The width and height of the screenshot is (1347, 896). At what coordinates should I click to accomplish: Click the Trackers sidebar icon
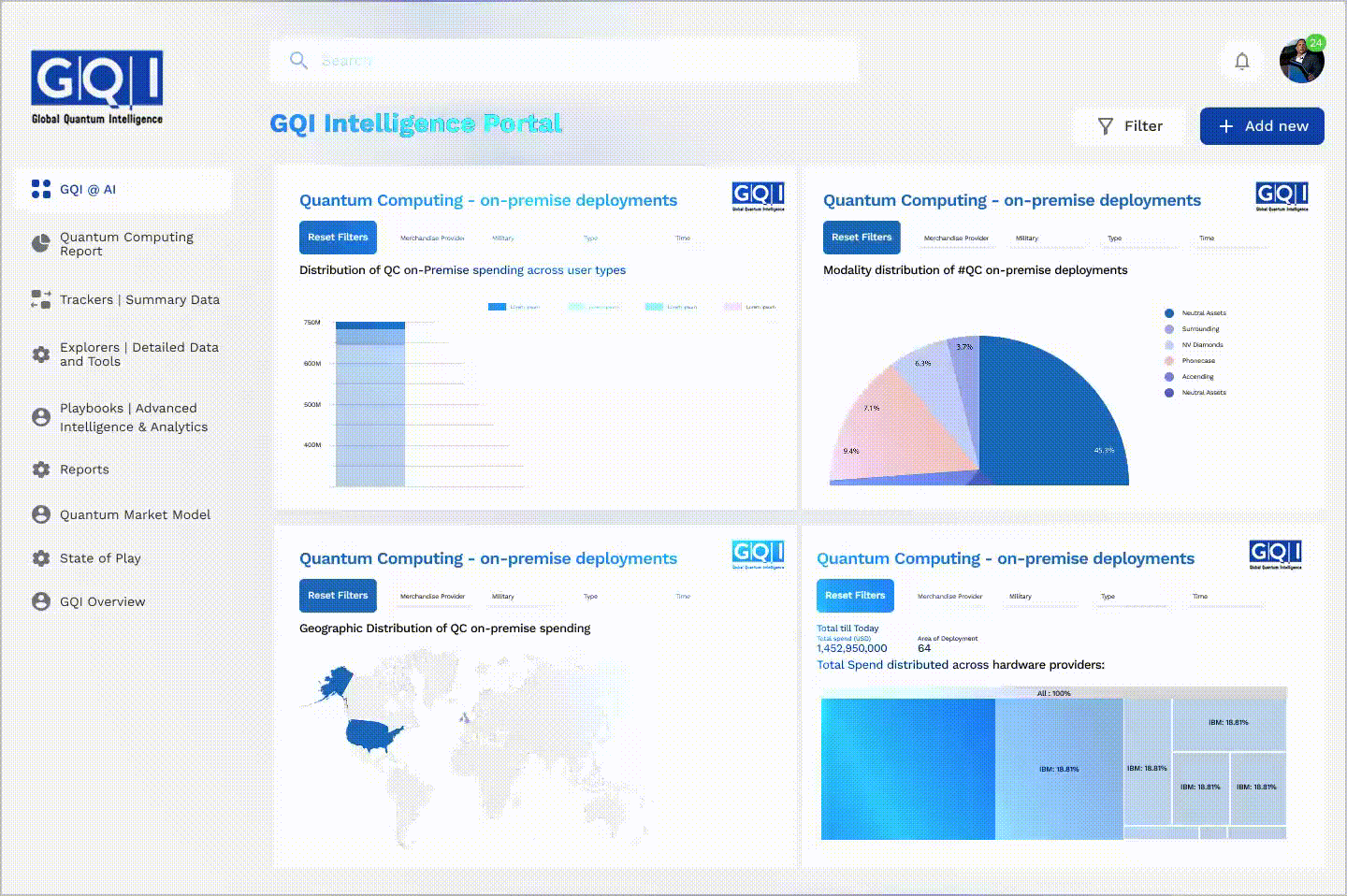click(41, 299)
